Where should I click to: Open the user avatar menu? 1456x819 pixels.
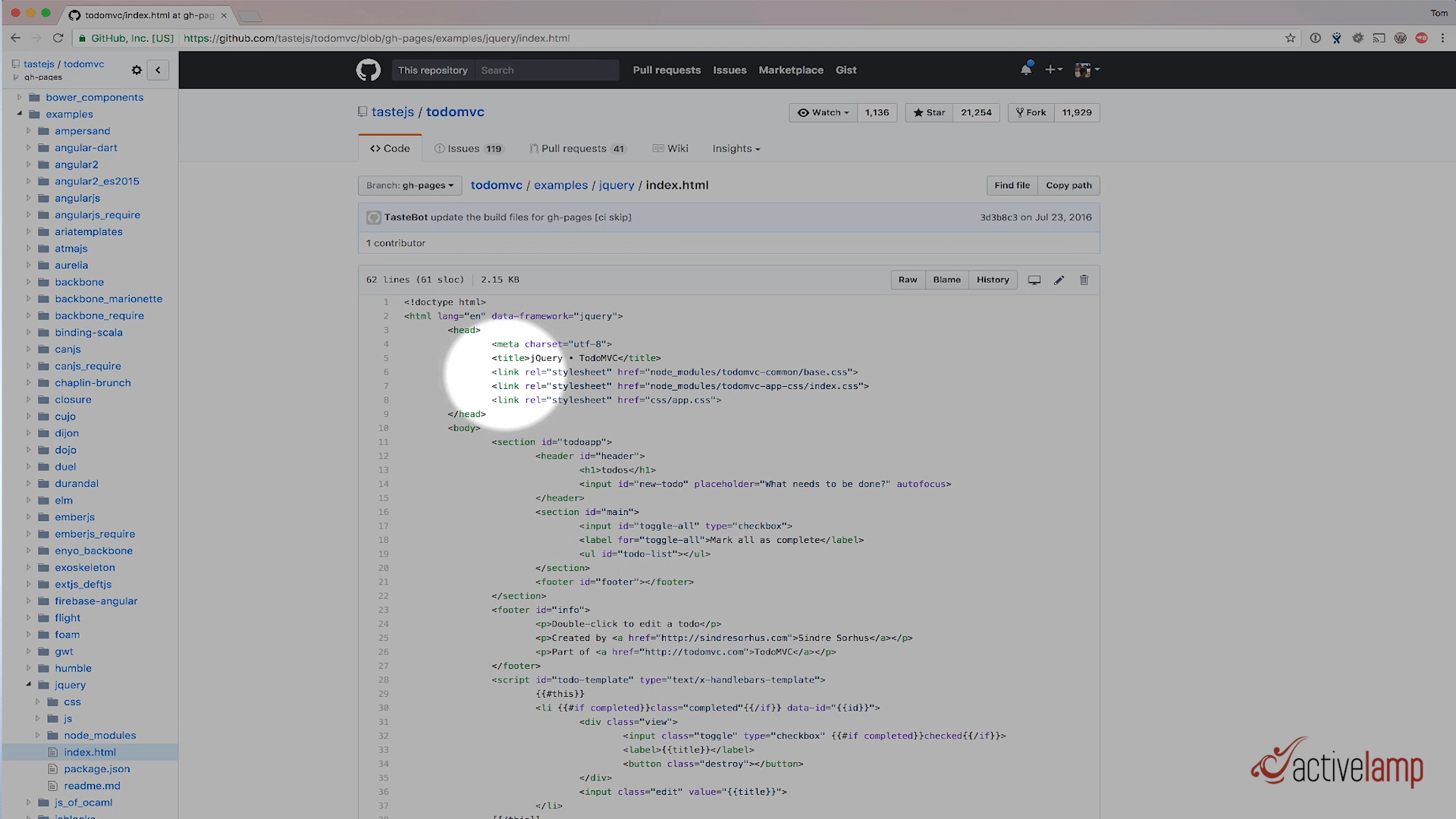1087,69
